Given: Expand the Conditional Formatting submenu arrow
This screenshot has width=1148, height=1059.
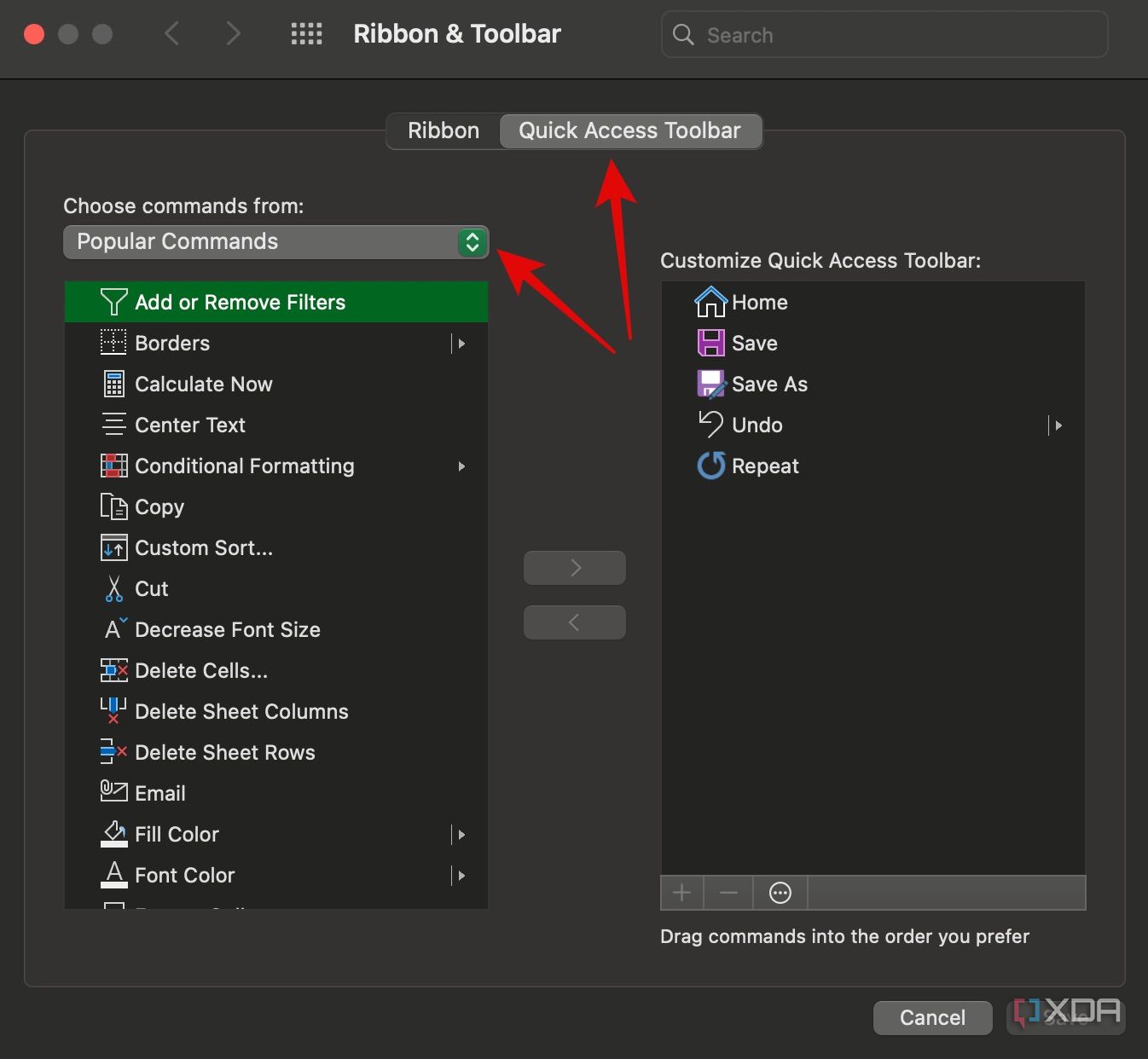Looking at the screenshot, I should coord(461,466).
